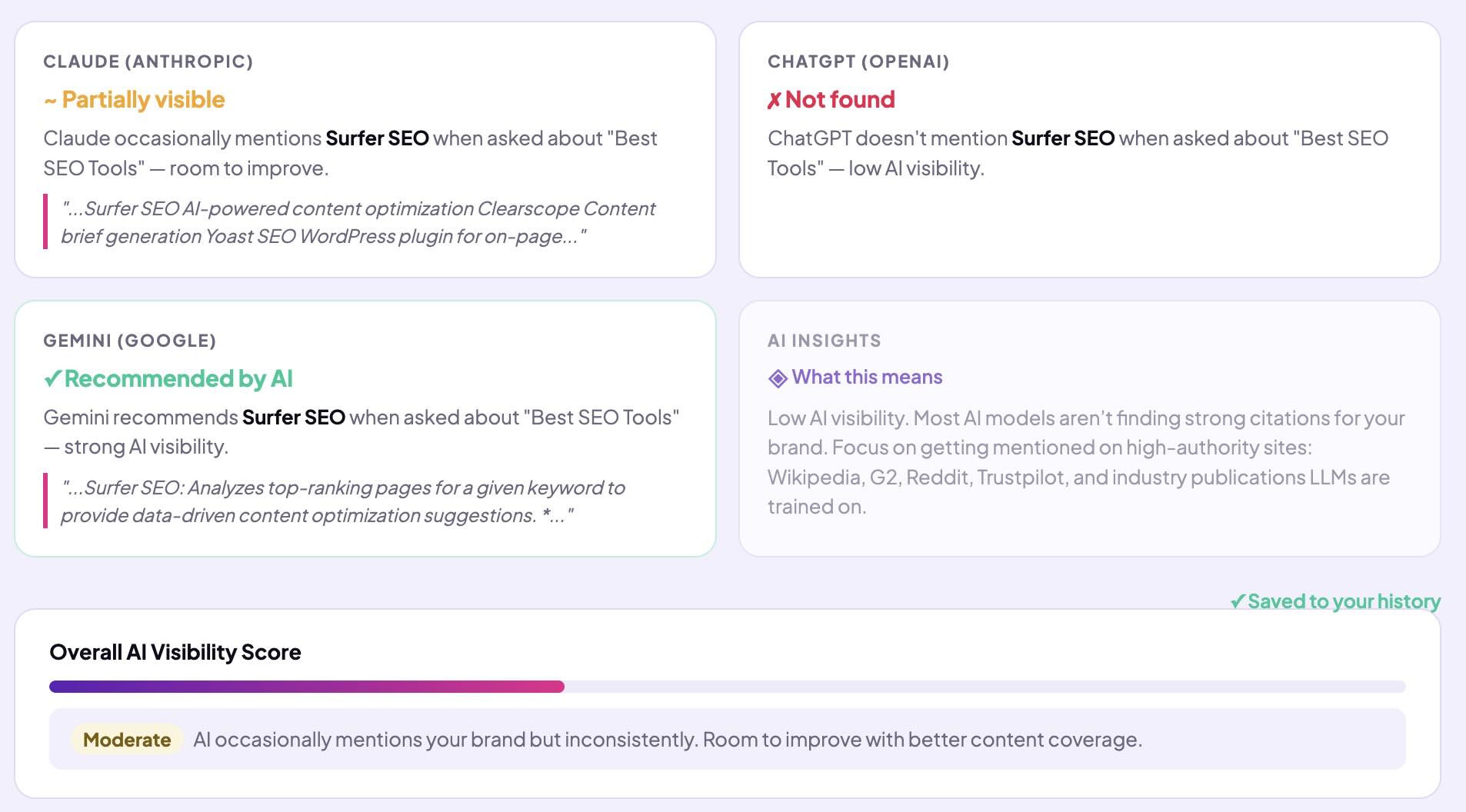Click the GEMINI (GOOGLE) card title
Image resolution: width=1466 pixels, height=812 pixels.
point(130,341)
